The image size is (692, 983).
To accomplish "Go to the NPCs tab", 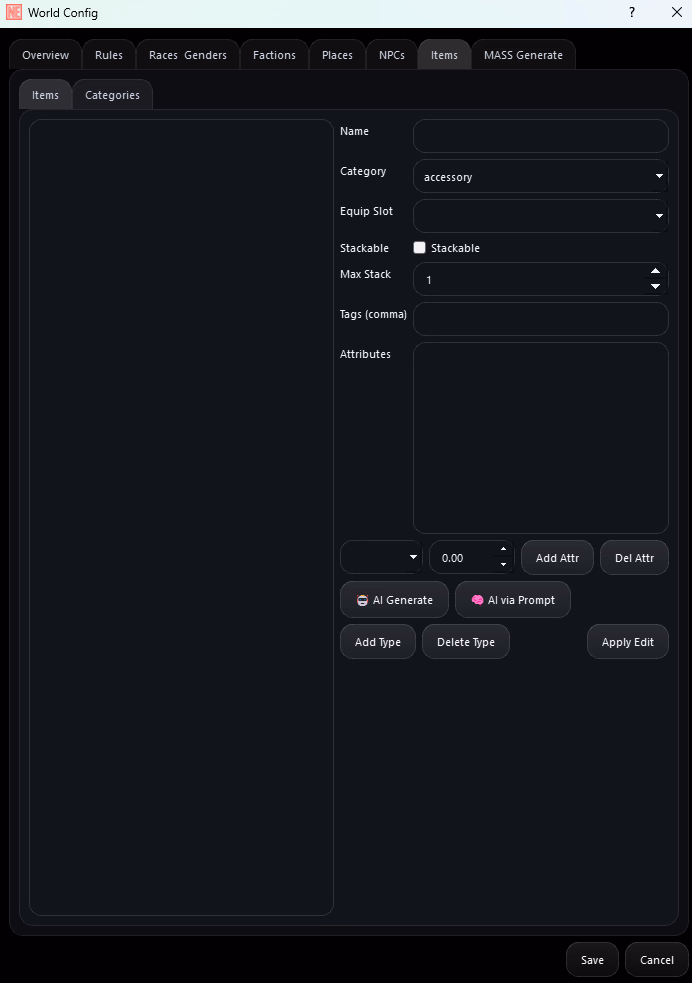I will (x=391, y=55).
